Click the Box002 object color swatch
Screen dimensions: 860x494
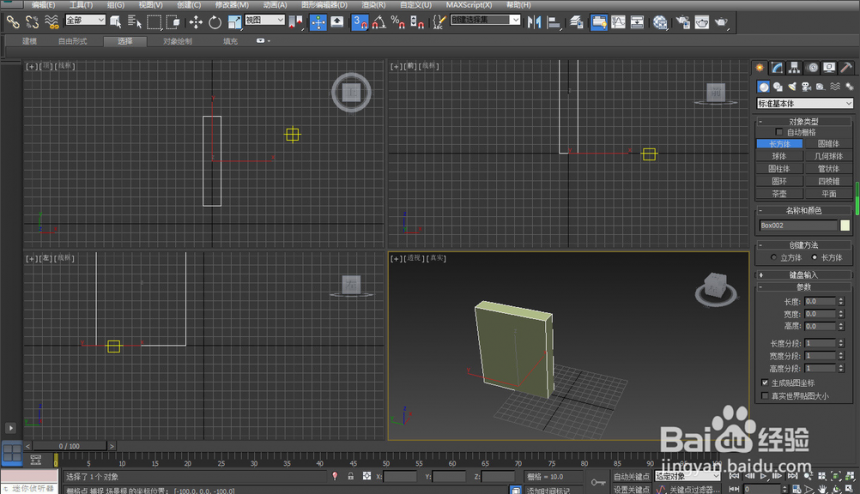pos(845,225)
